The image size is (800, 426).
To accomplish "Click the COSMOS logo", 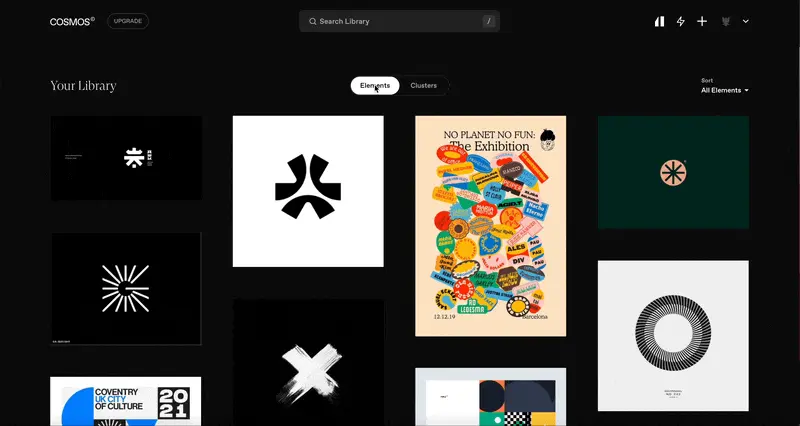I will pyautogui.click(x=72, y=21).
